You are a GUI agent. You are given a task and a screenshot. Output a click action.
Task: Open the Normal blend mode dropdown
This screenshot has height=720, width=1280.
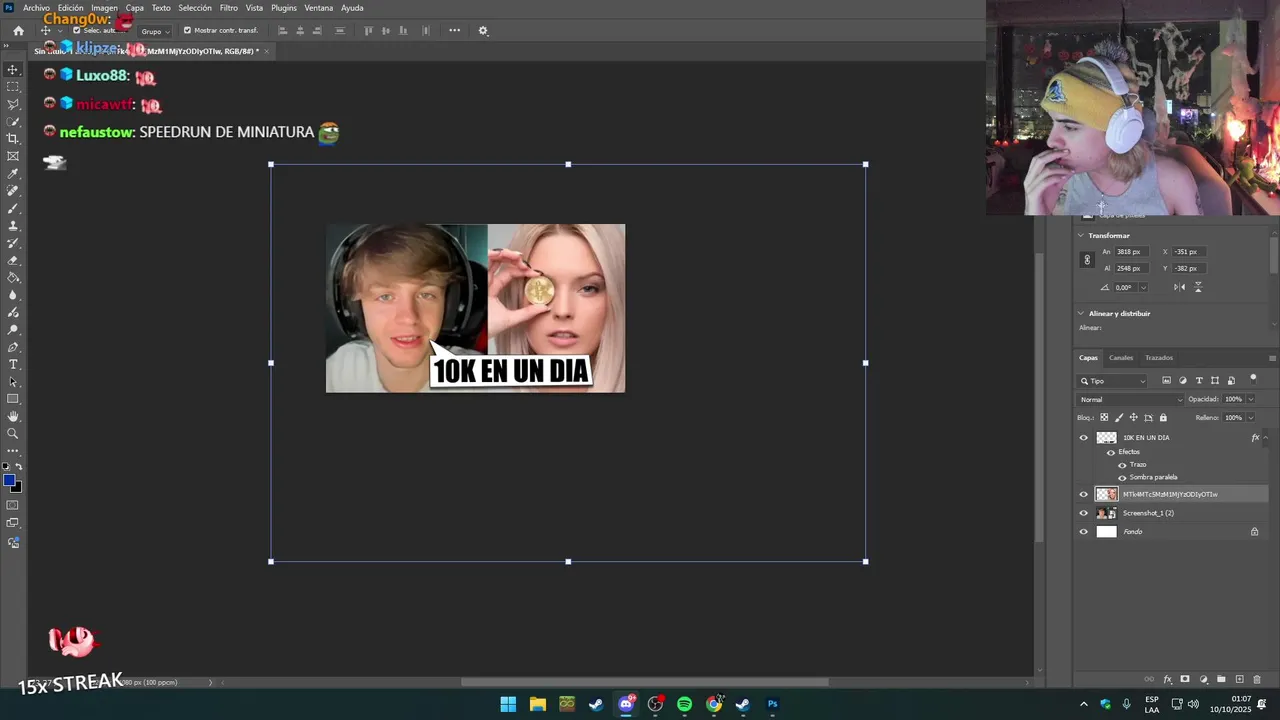[1130, 399]
